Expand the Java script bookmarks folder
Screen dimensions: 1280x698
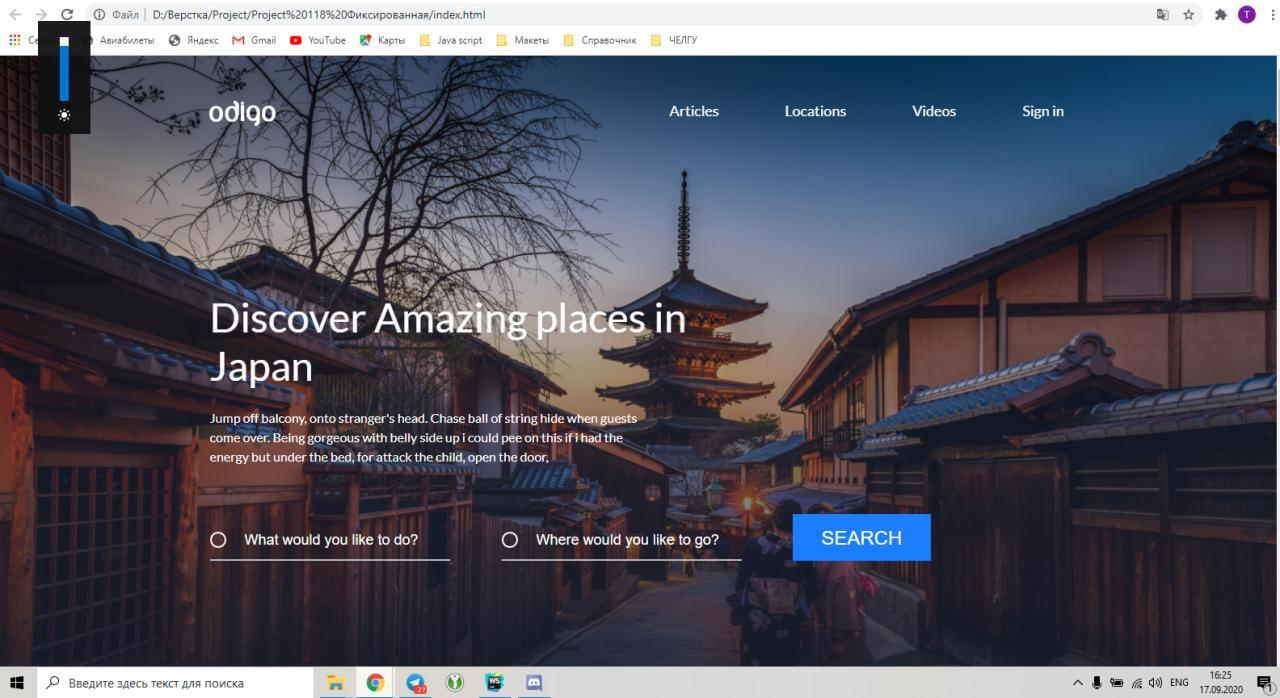450,40
